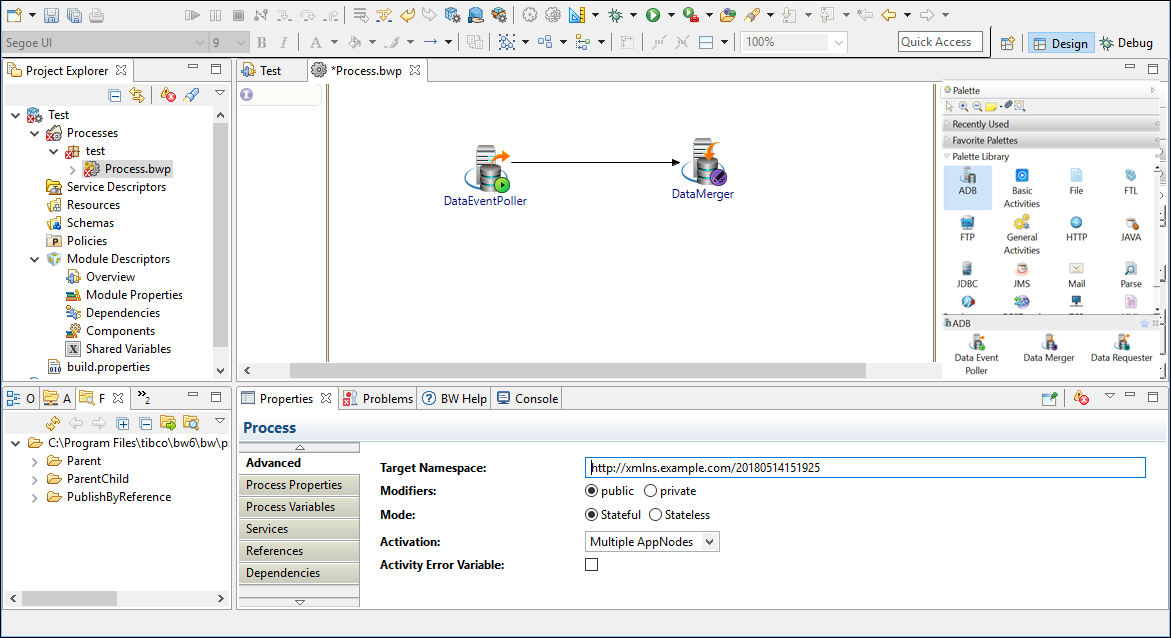Pick the Data Requester palette item
This screenshot has height=638, width=1171.
point(1121,348)
